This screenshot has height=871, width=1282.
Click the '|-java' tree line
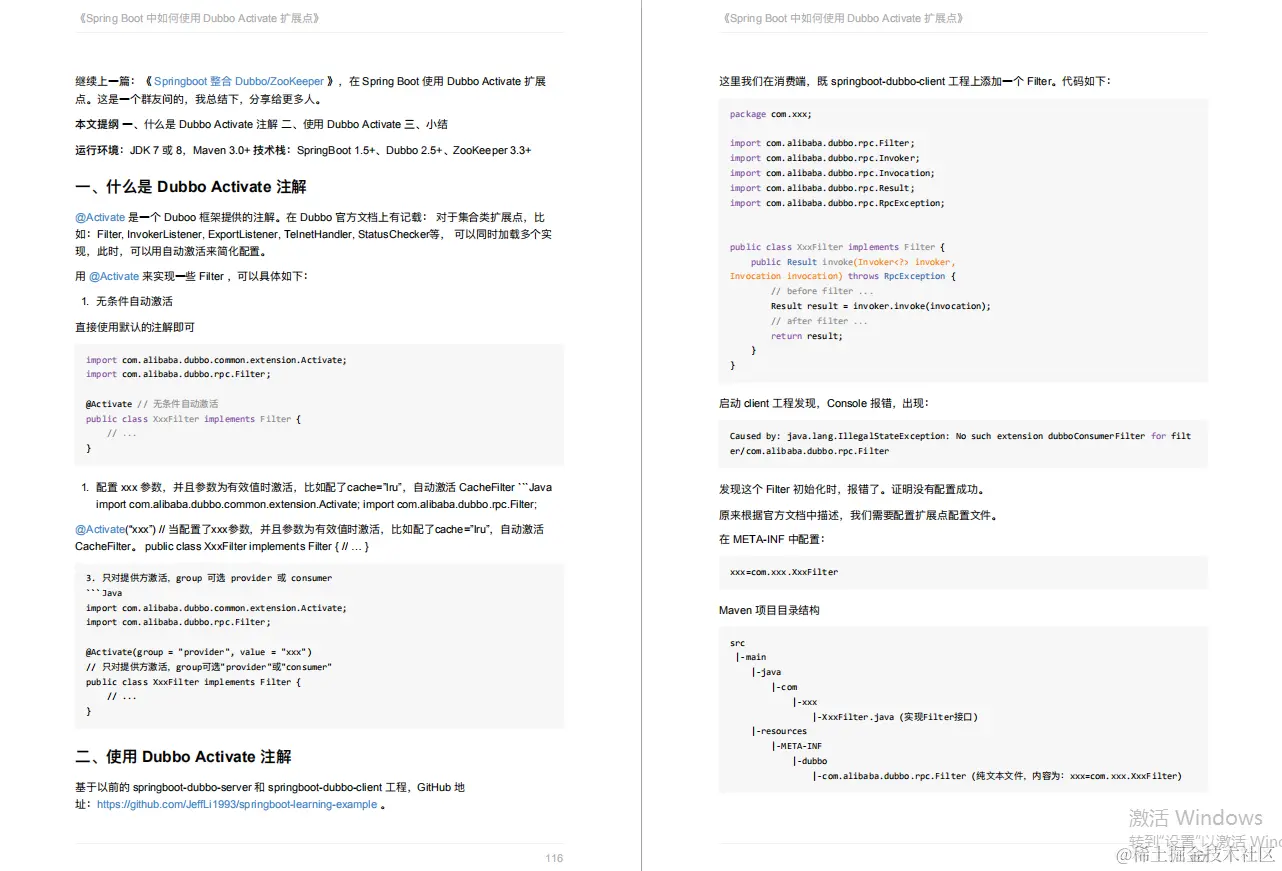click(x=767, y=672)
